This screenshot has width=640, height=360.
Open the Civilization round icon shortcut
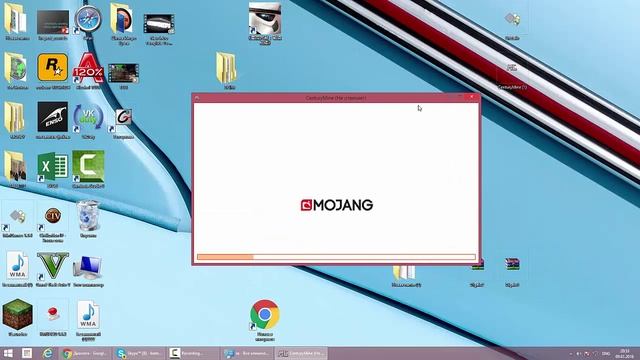pos(53,216)
